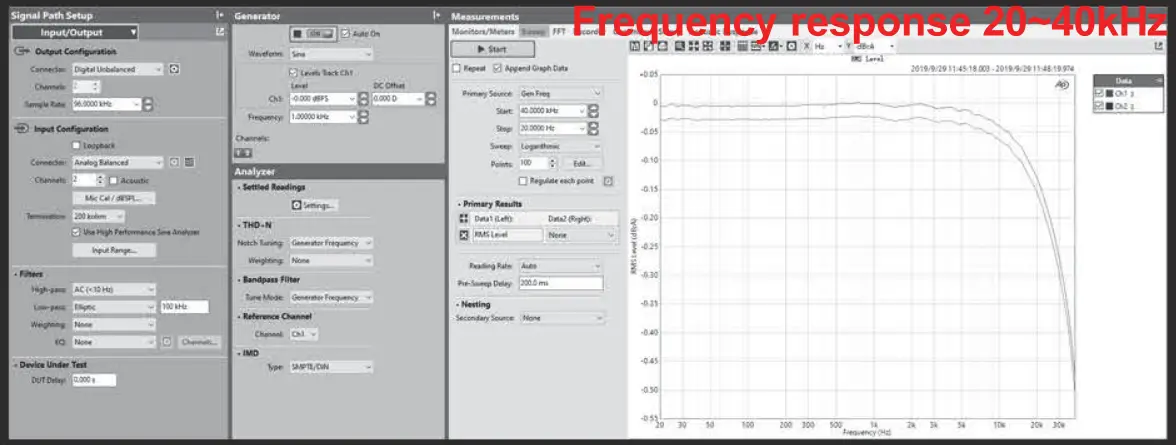Toggle Ch2 trace visibility in Data legend
The image size is (1176, 445).
1100,106
